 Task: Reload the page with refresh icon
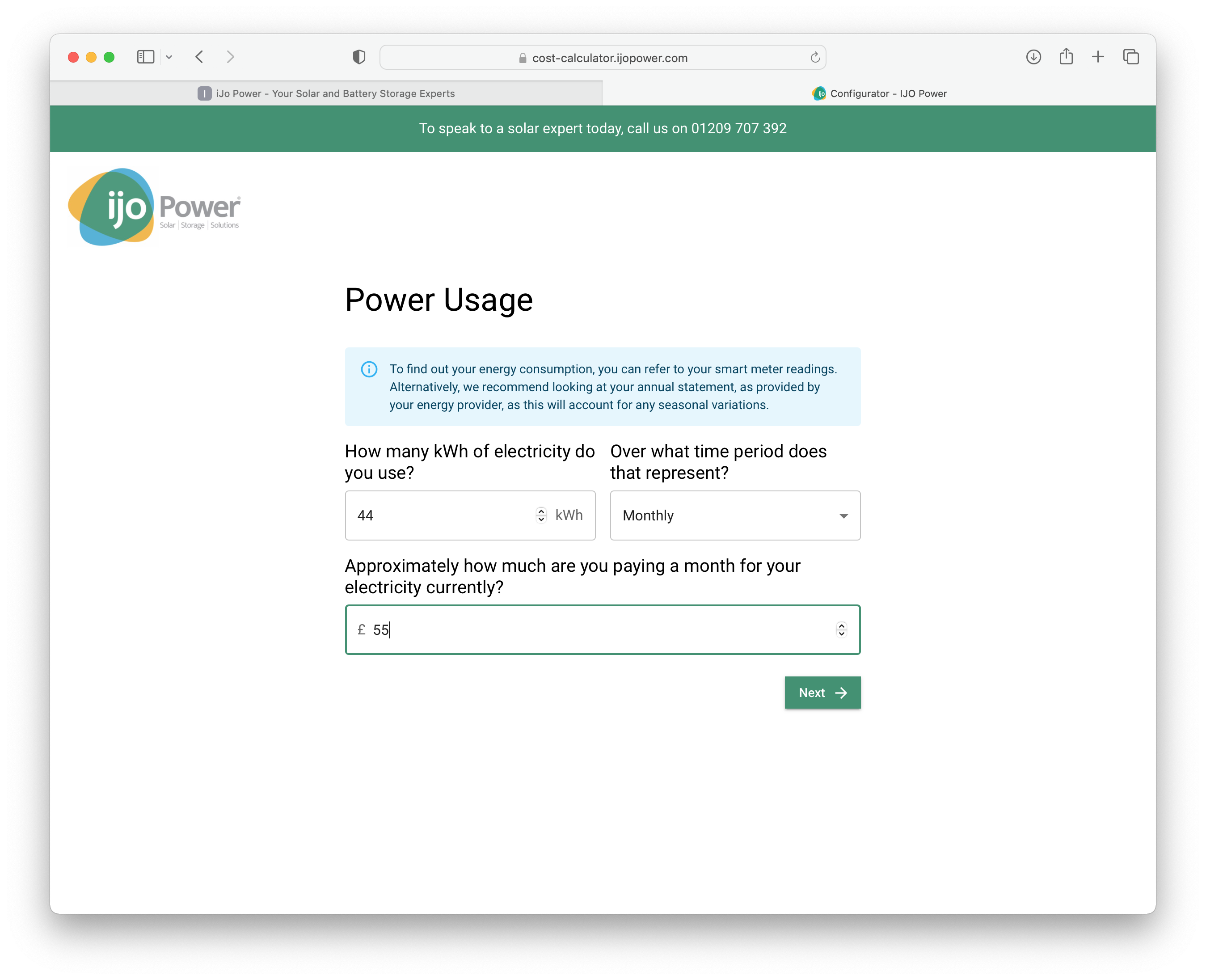click(814, 58)
